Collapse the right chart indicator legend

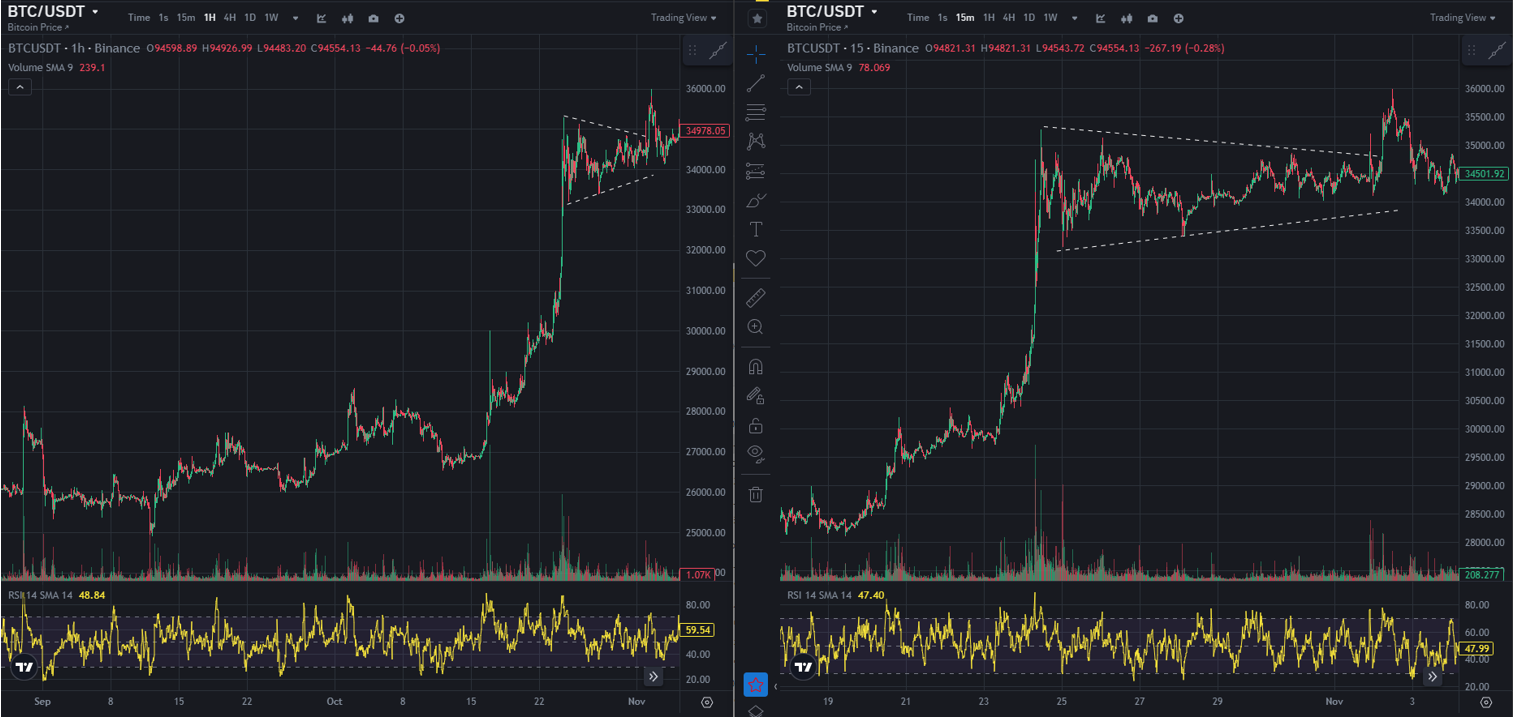tap(798, 87)
